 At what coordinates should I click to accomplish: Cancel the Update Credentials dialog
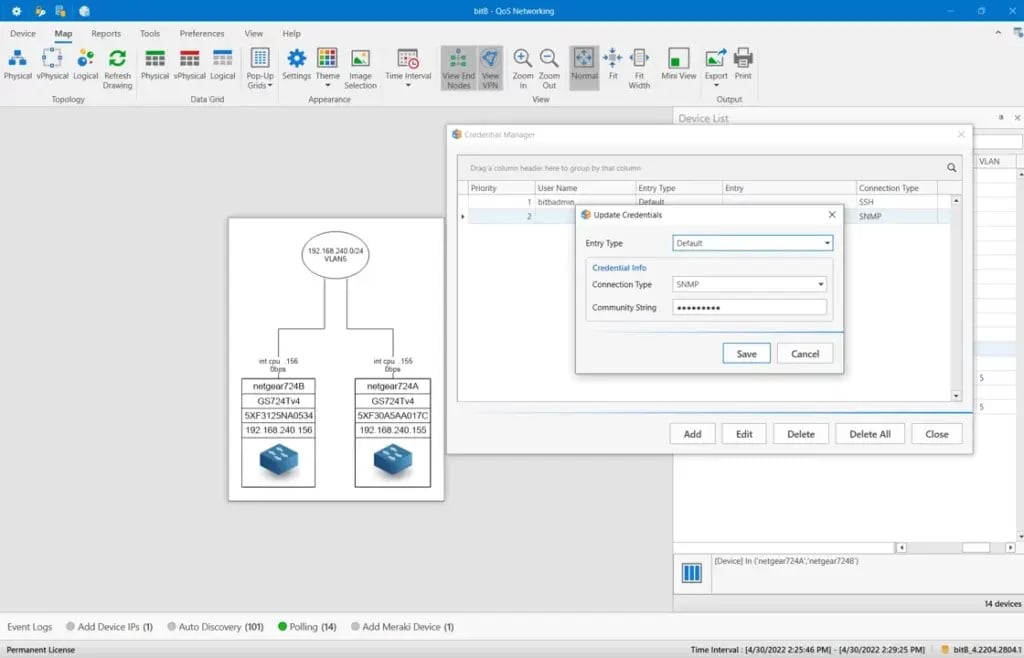tap(805, 354)
